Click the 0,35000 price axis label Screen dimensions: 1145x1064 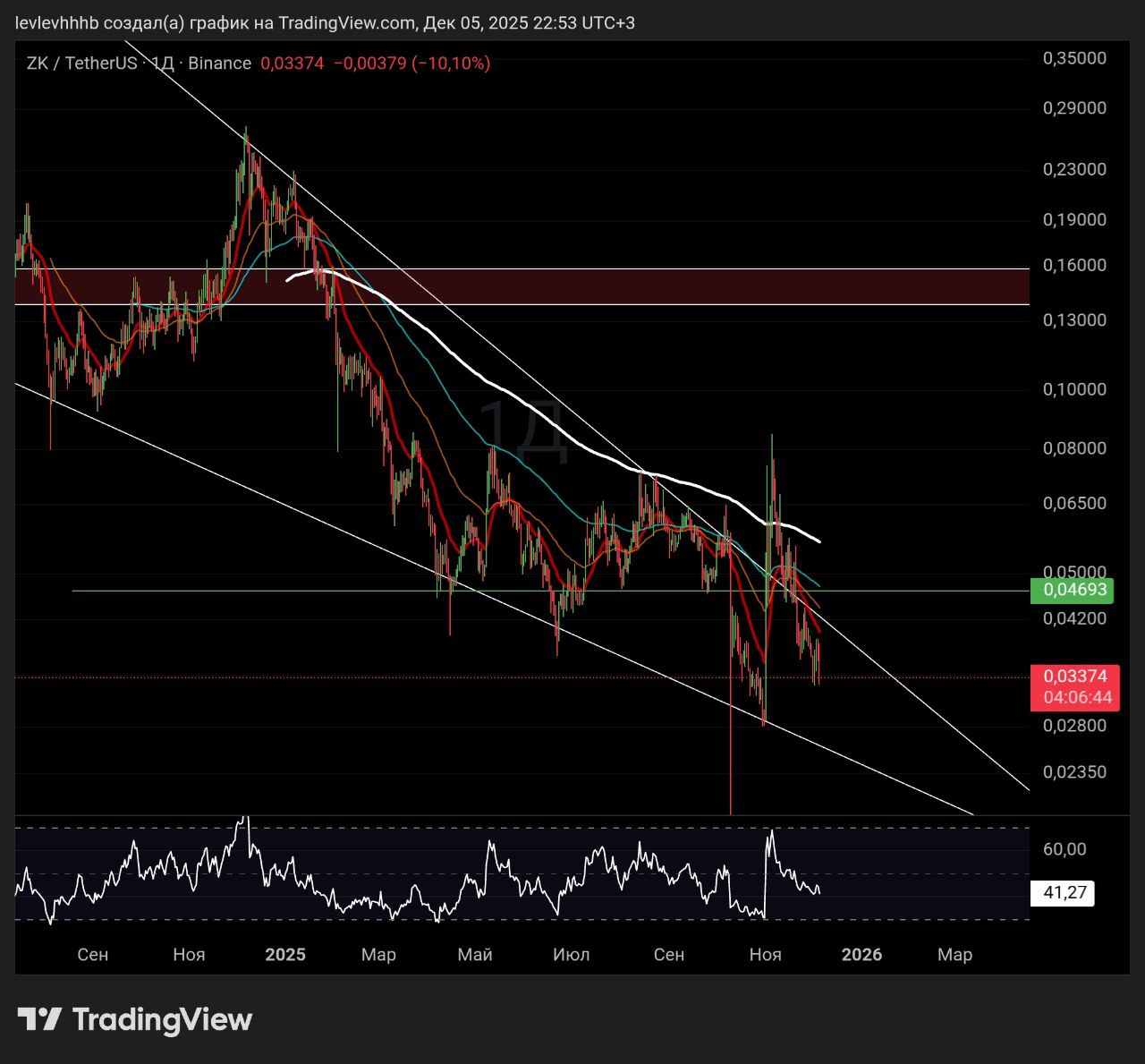pos(1074,58)
